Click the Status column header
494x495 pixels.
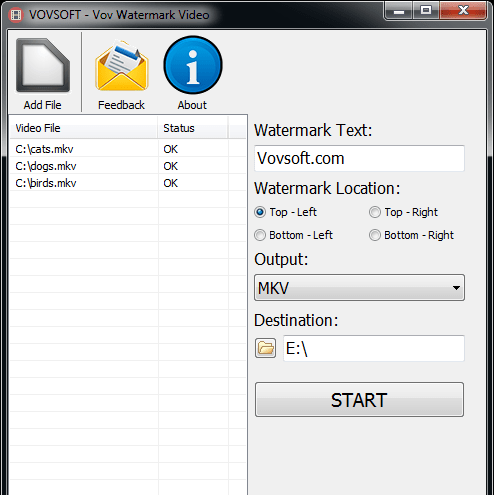pyautogui.click(x=193, y=128)
